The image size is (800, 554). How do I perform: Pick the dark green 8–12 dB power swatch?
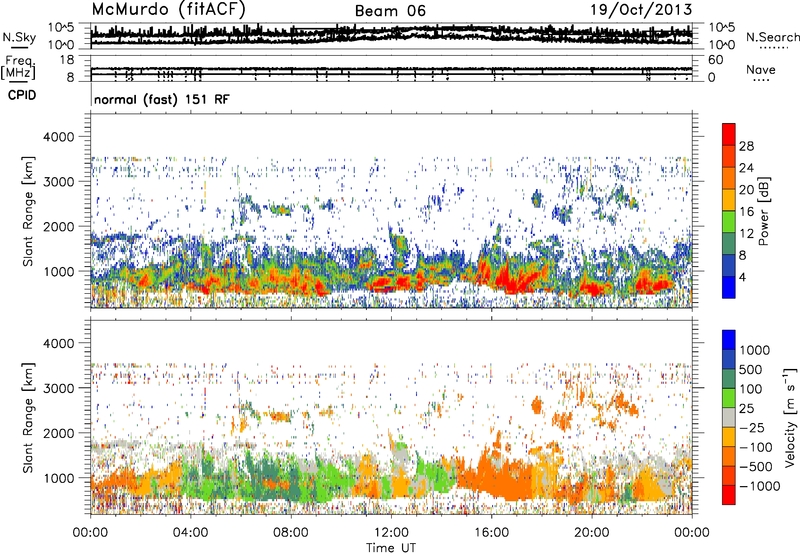(729, 244)
